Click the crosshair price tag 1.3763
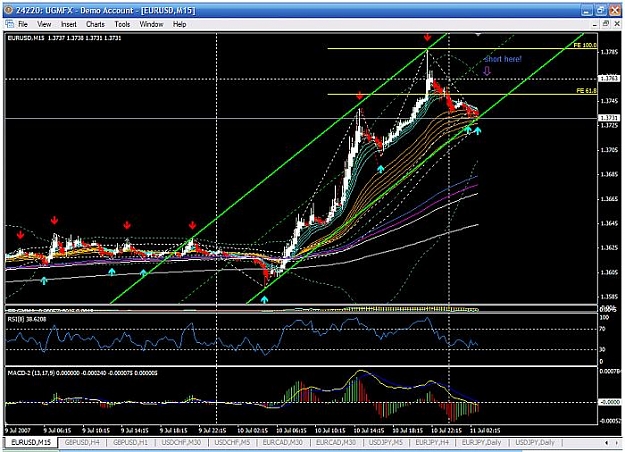 coord(609,79)
